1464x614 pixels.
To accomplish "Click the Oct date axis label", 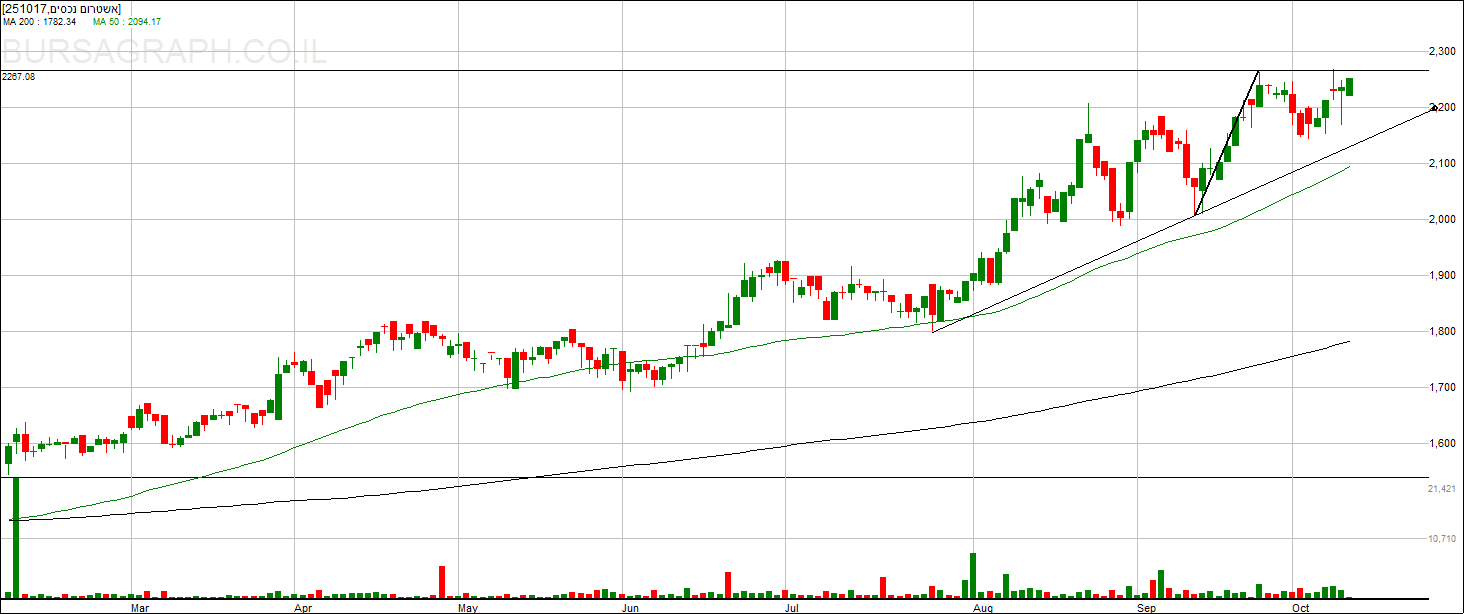I will (x=1301, y=607).
